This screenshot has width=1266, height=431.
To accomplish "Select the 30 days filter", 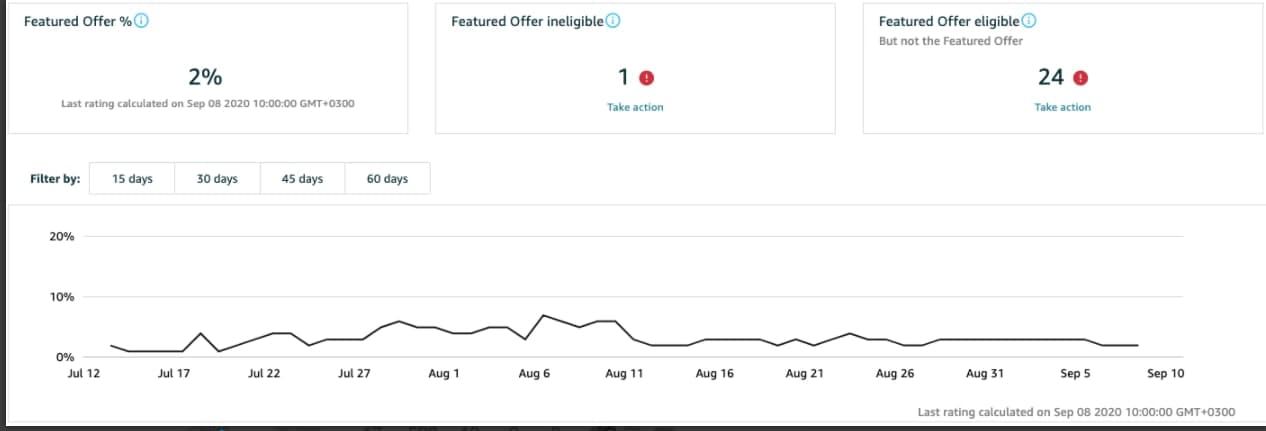I will pyautogui.click(x=217, y=179).
